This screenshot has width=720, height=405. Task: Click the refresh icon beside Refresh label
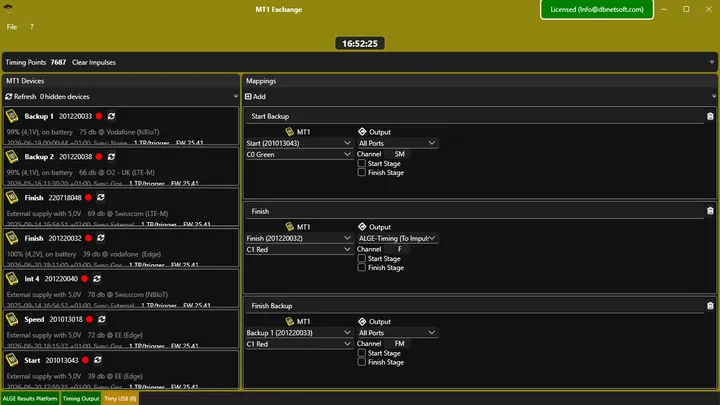9,96
